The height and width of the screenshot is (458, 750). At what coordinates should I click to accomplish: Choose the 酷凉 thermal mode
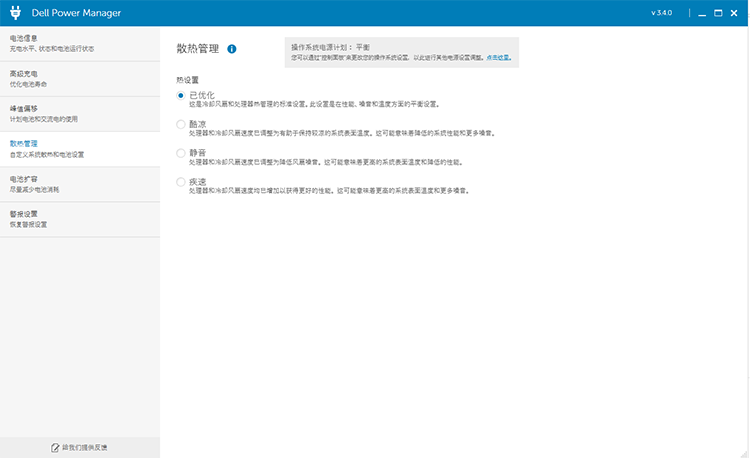coord(180,124)
